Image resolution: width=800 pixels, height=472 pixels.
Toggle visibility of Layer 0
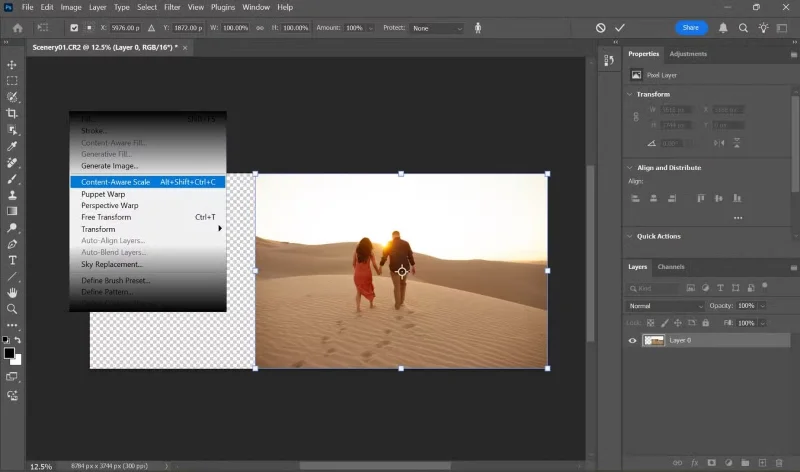tap(632, 340)
